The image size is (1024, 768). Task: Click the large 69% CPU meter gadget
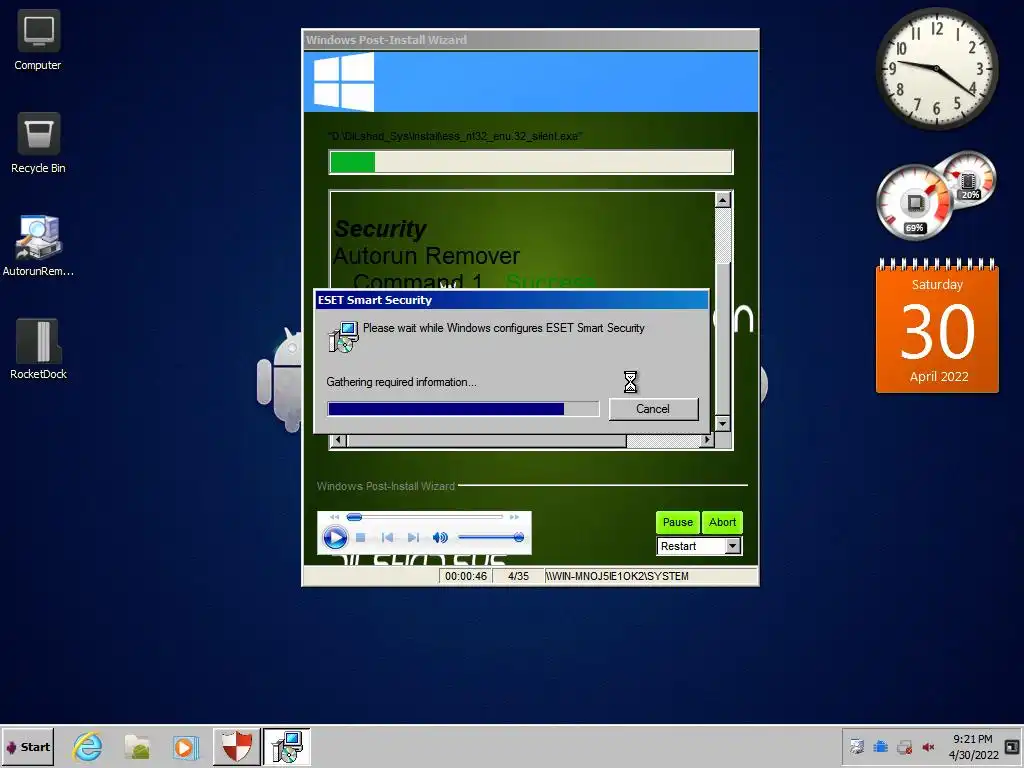[914, 203]
